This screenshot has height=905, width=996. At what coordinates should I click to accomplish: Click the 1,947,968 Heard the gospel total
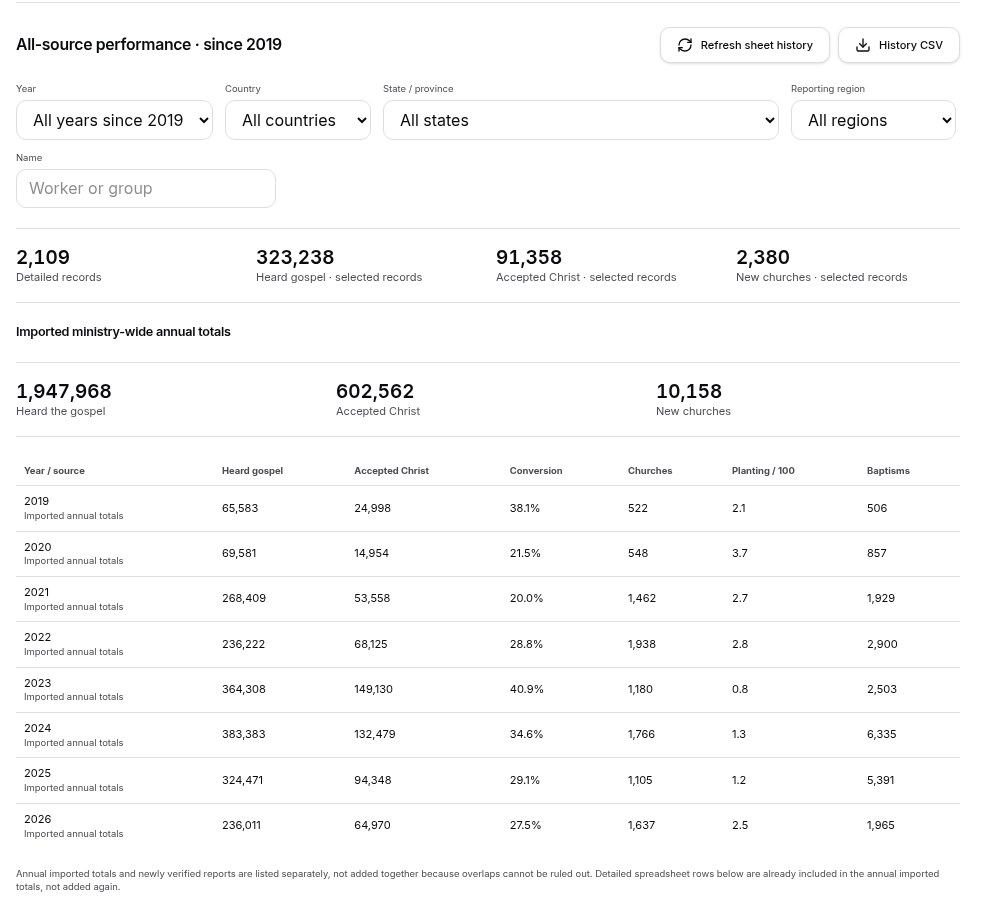pyautogui.click(x=64, y=399)
